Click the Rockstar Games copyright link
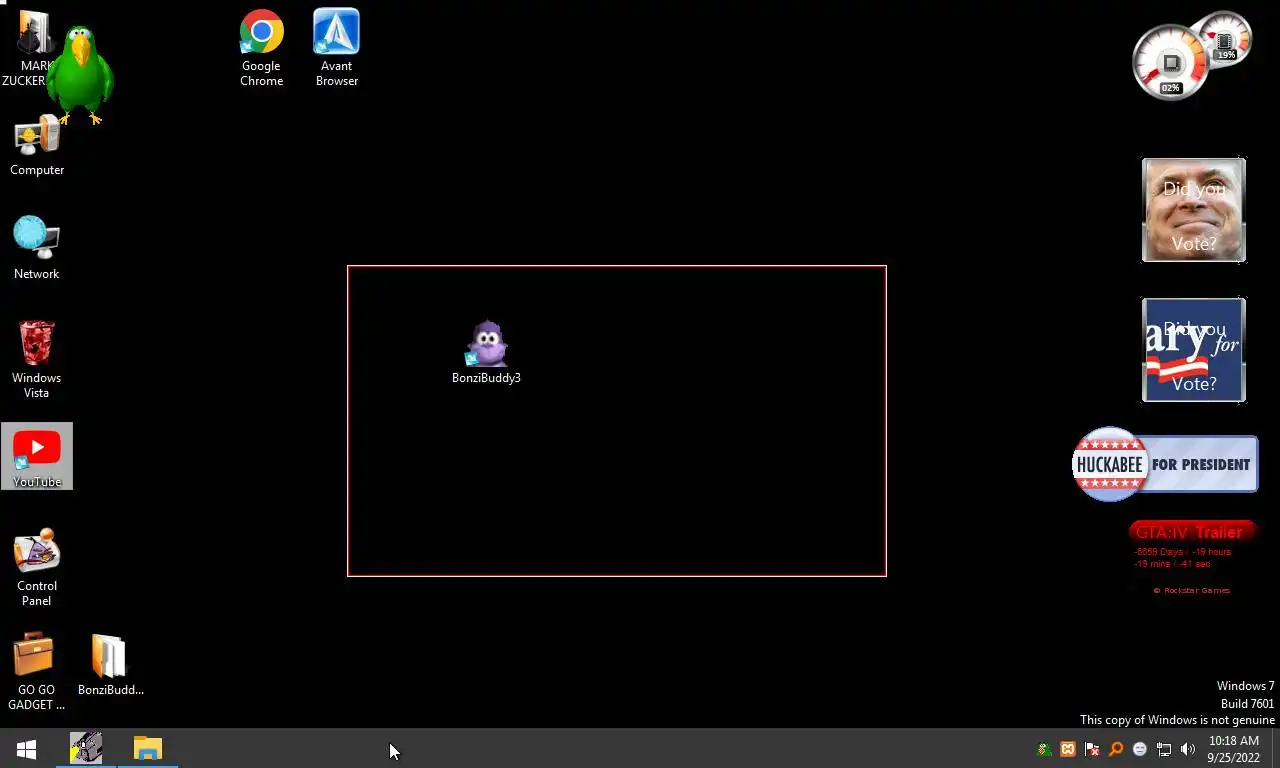 [1192, 590]
